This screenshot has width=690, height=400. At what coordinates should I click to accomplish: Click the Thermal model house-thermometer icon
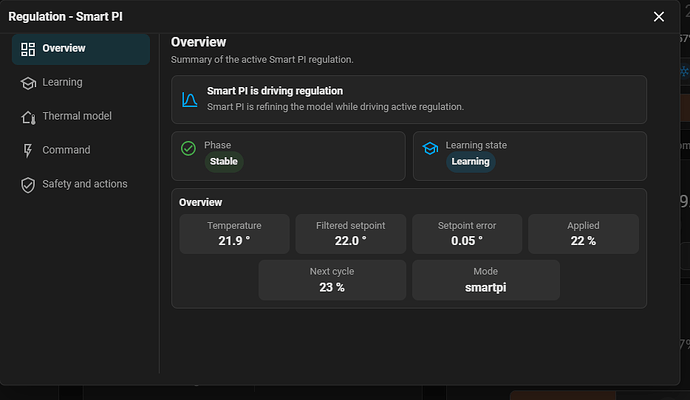pyautogui.click(x=28, y=117)
